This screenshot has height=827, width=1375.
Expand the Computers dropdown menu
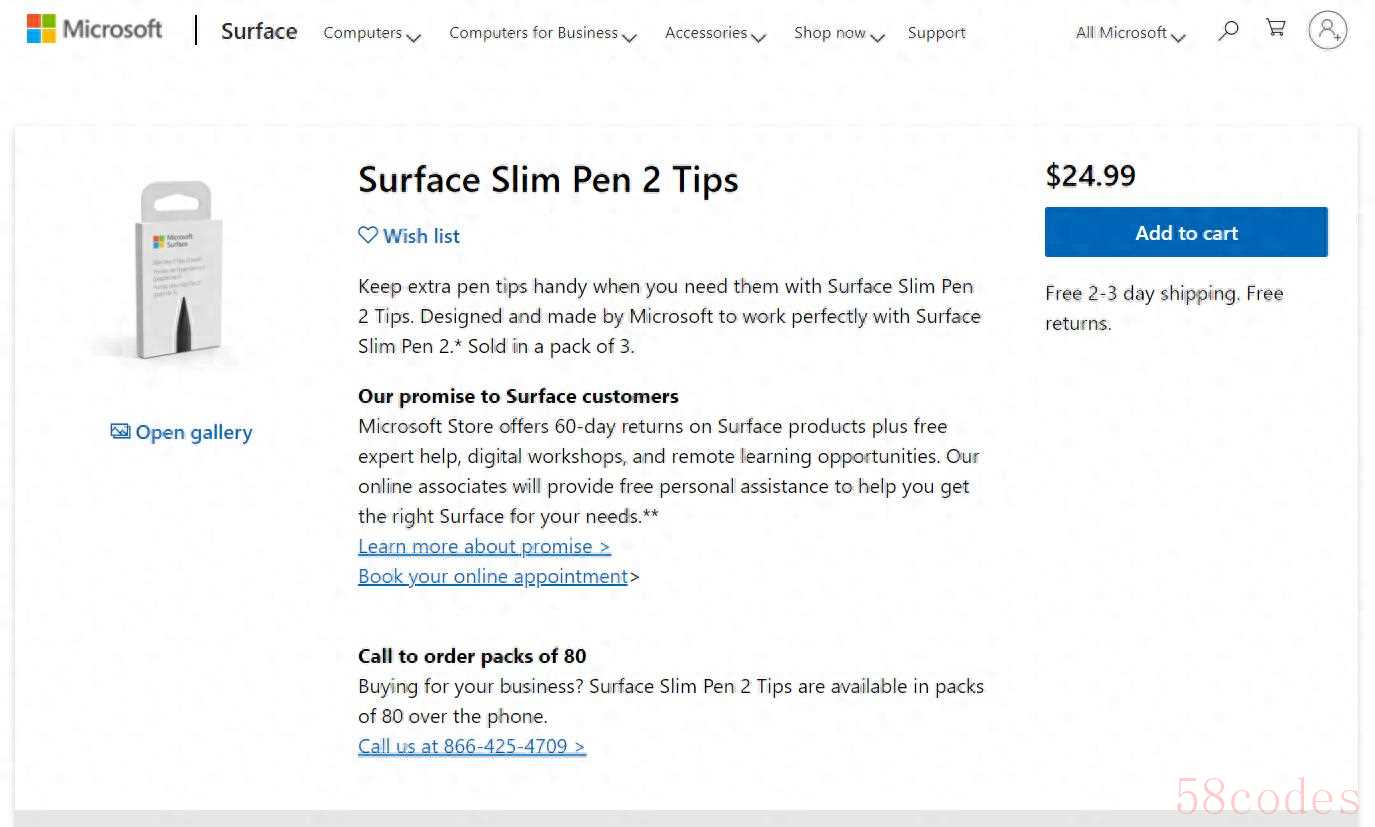pyautogui.click(x=372, y=33)
